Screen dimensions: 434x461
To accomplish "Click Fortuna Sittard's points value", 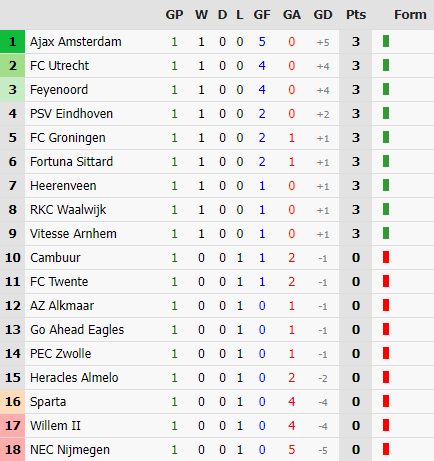I will [x=356, y=162].
